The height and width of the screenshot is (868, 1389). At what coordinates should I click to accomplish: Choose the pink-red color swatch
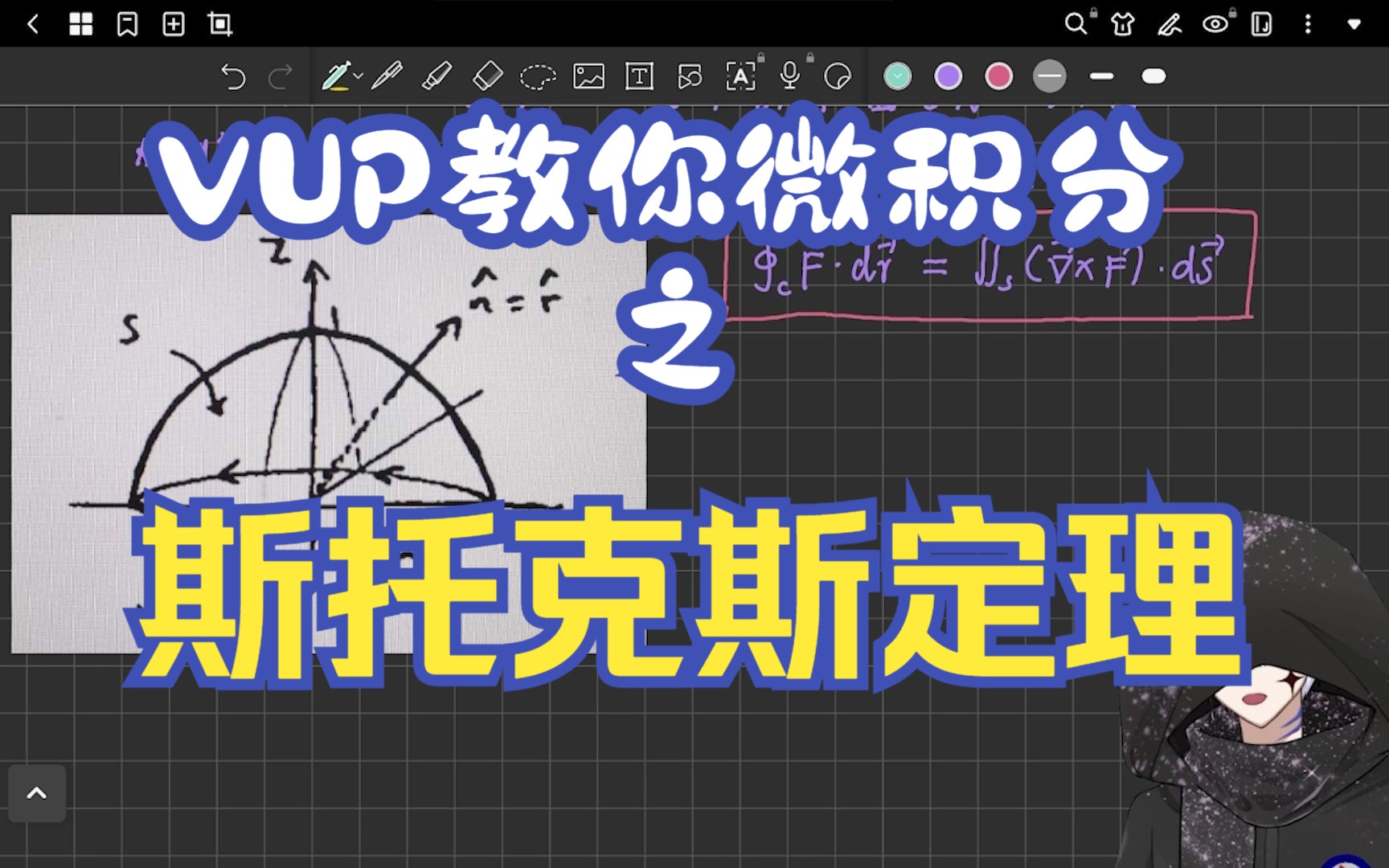(999, 76)
